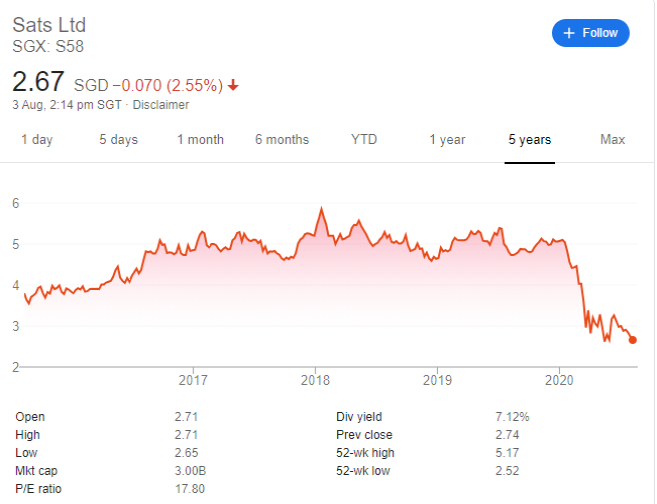Screen dimensions: 657x504
Task: Follow Sats Ltd stock
Action: click(590, 33)
